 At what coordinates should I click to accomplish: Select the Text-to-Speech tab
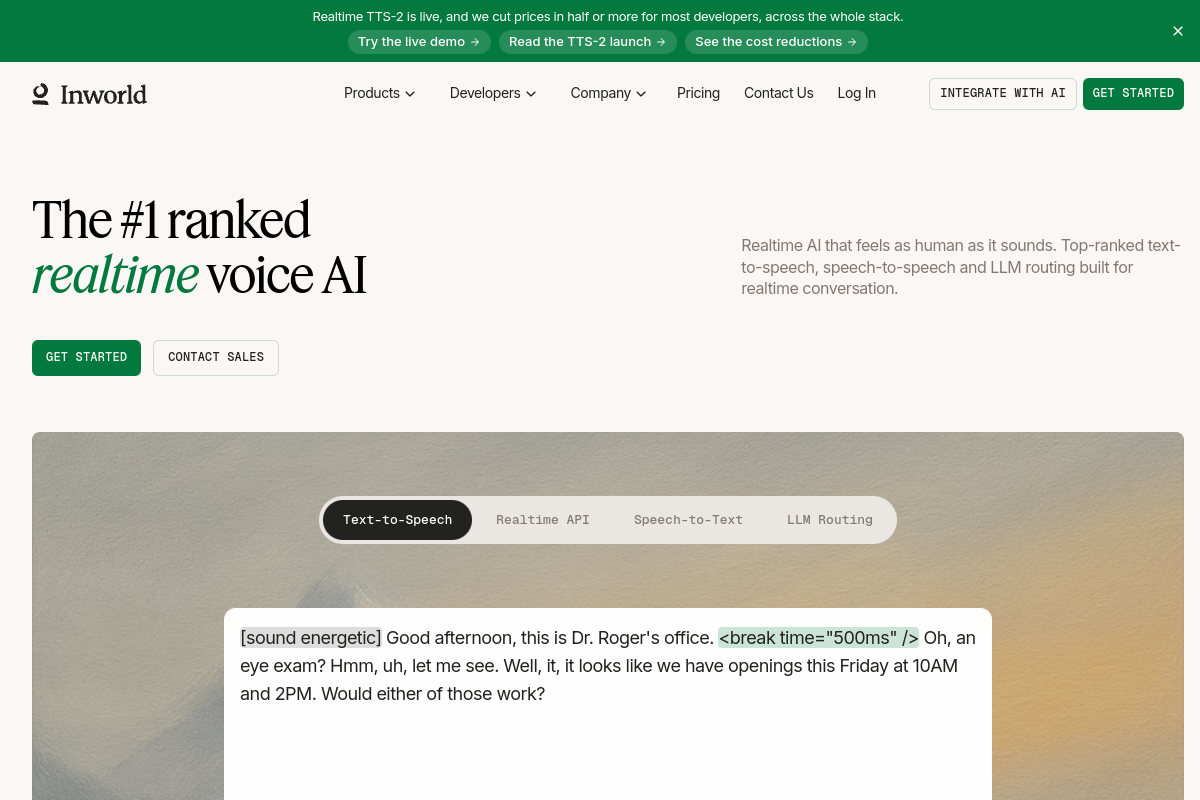click(x=397, y=520)
